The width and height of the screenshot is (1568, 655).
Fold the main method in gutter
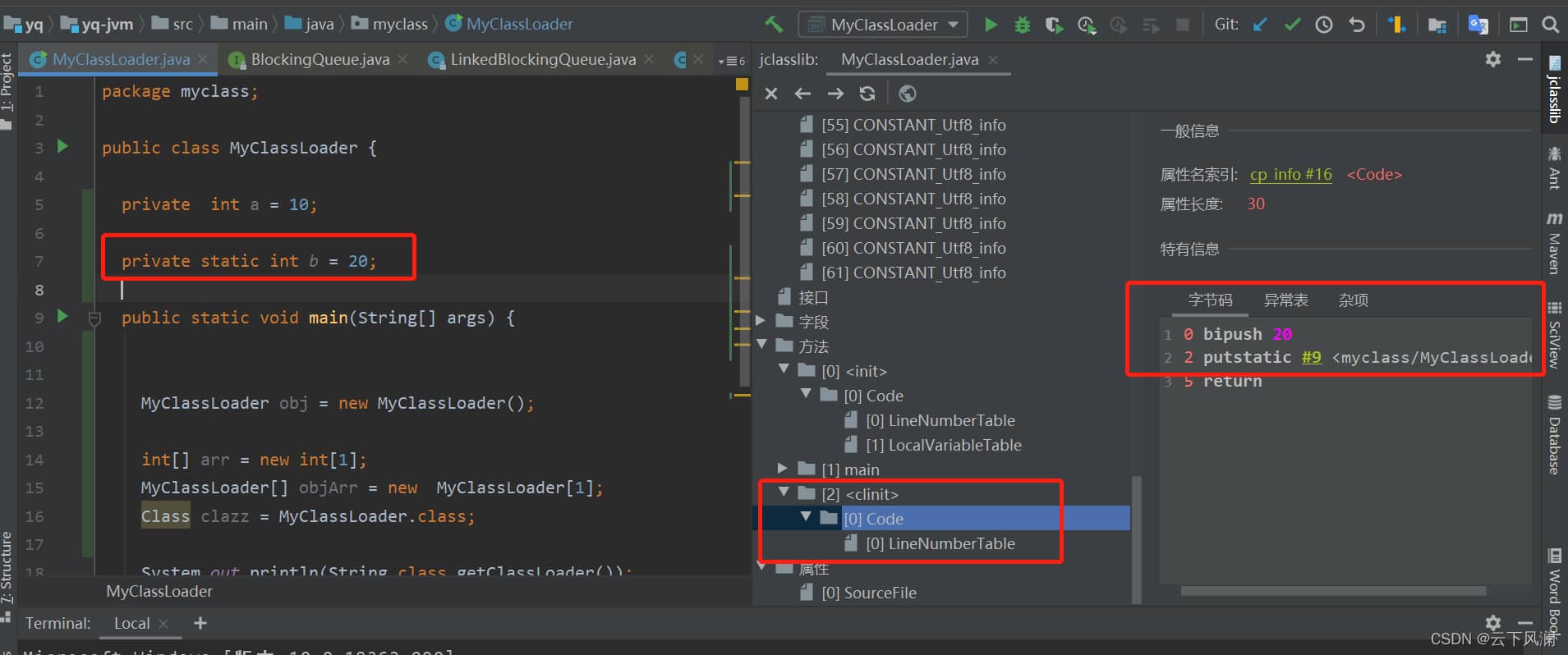point(94,319)
